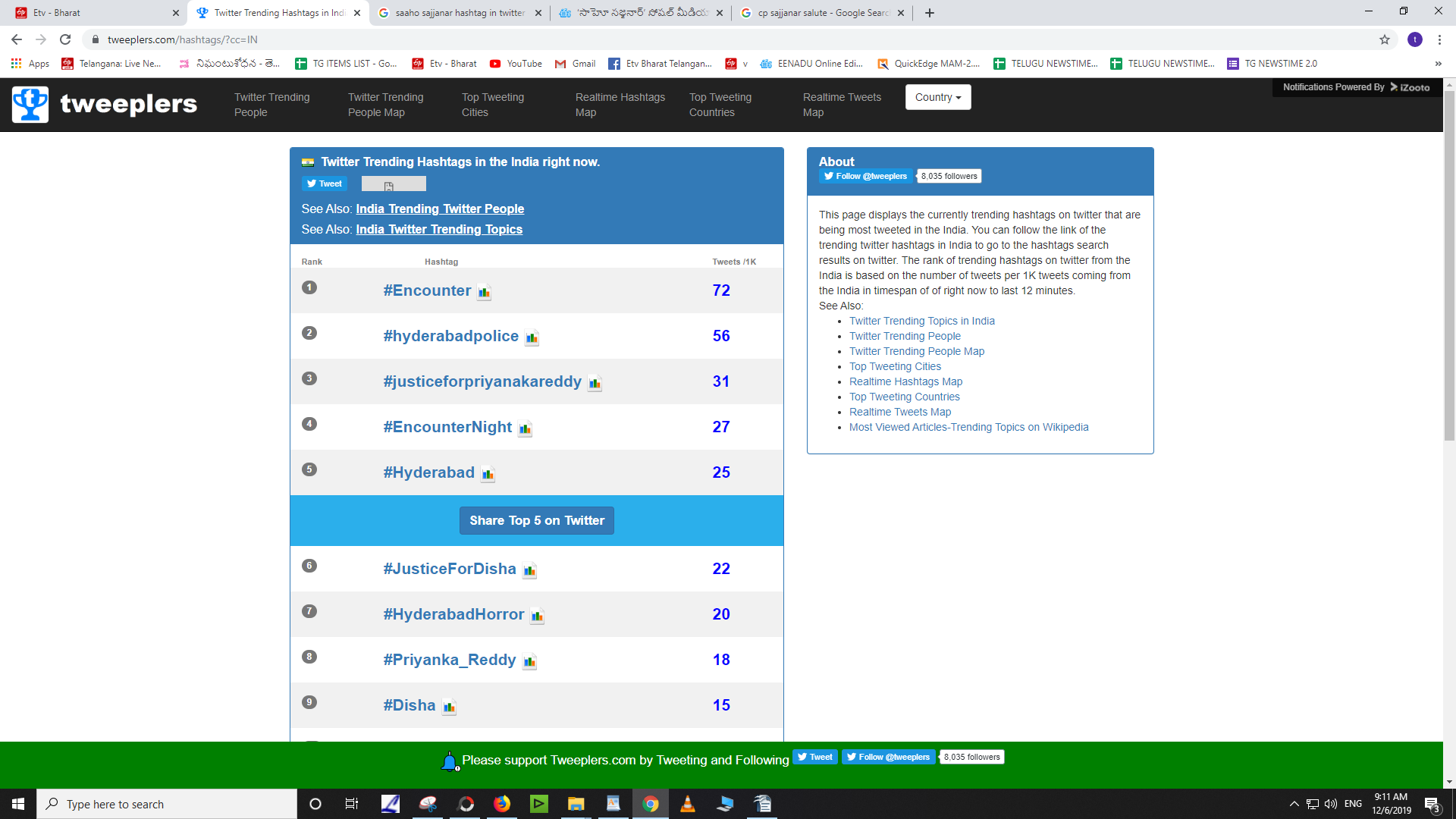This screenshot has height=819, width=1456.
Task: Open Most Viewed Articles Wikipedia link
Action: (968, 427)
